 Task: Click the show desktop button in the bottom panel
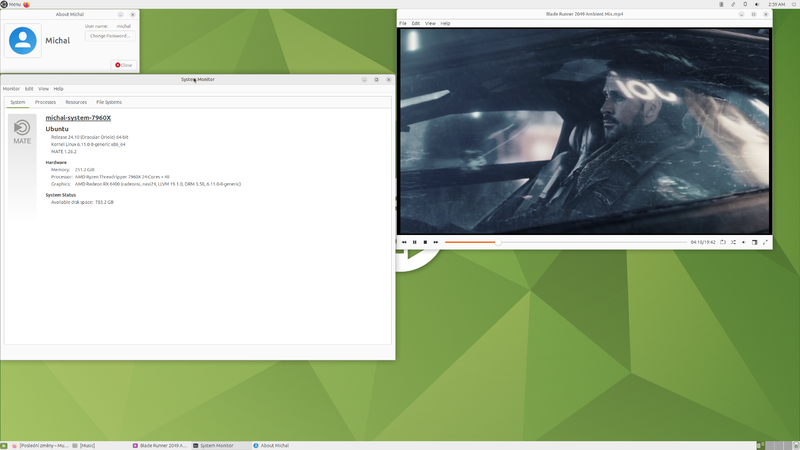pos(4,445)
